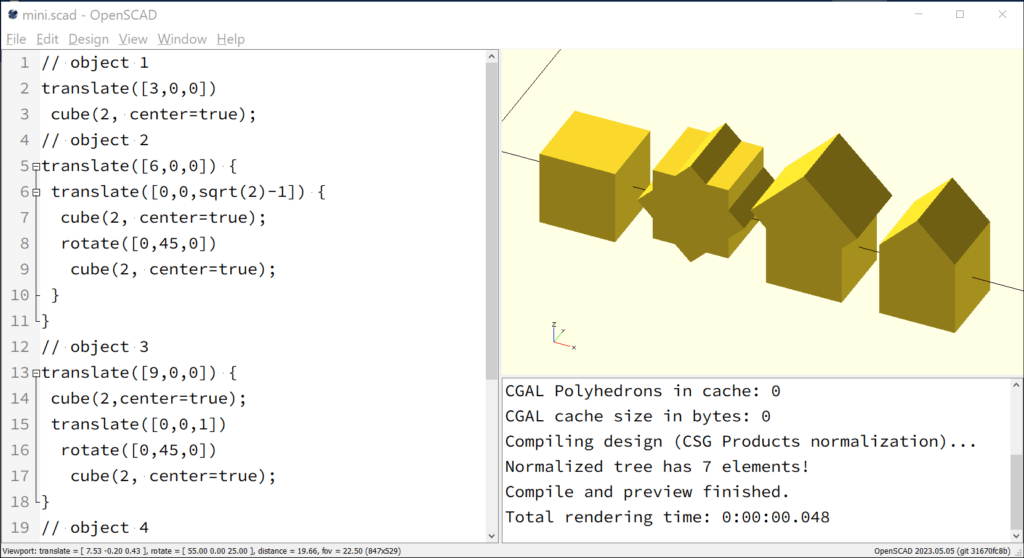
Task: Click the editor scrollbar up arrow
Action: click(492, 57)
